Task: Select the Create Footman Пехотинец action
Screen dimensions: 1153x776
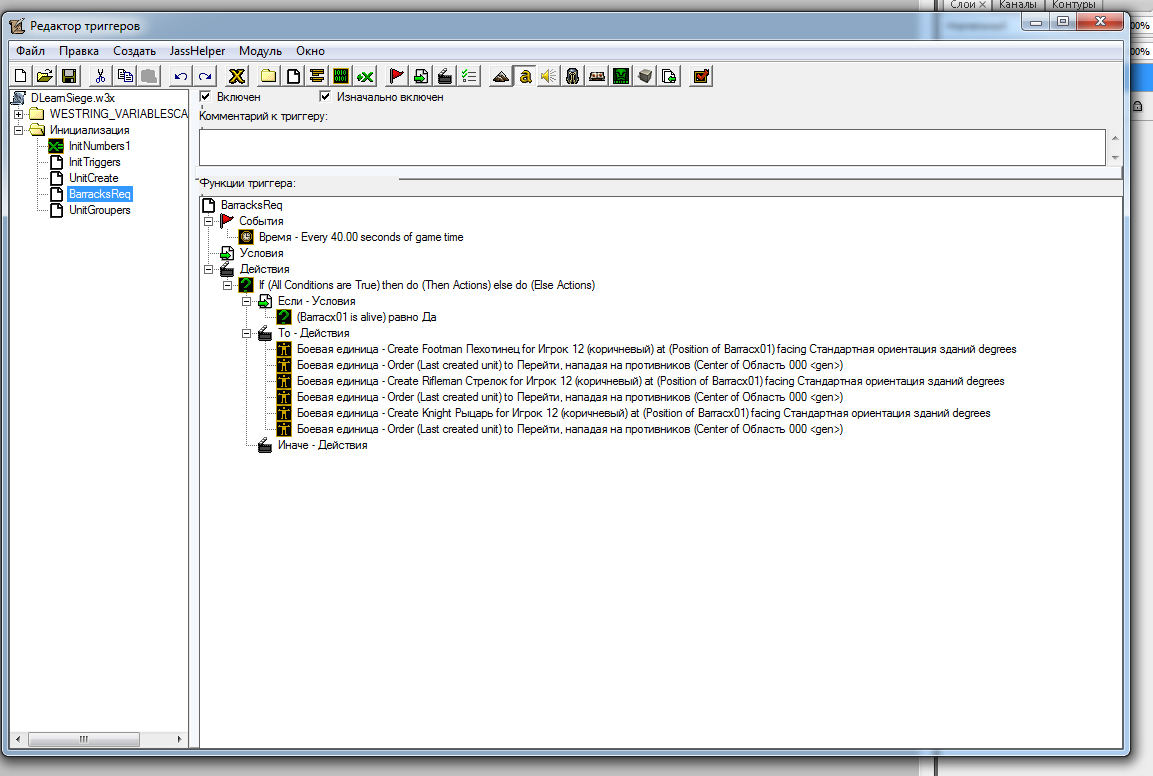Action: [x=657, y=349]
